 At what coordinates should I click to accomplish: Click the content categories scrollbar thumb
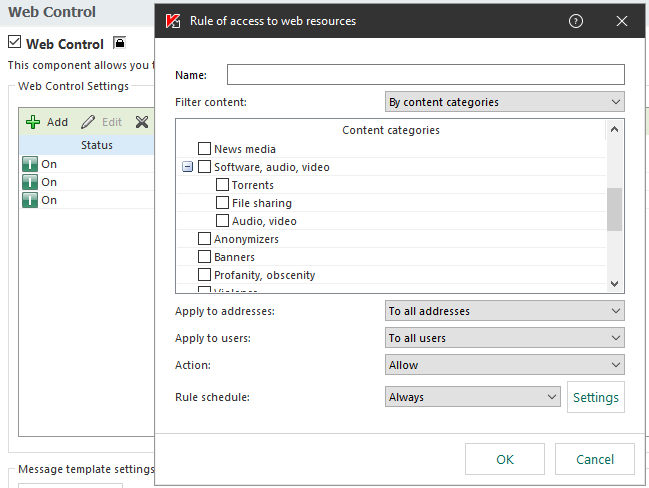[614, 209]
